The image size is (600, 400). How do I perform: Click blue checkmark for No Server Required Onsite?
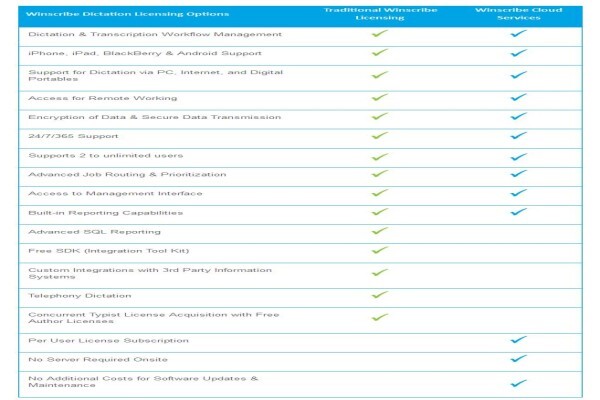pos(518,359)
